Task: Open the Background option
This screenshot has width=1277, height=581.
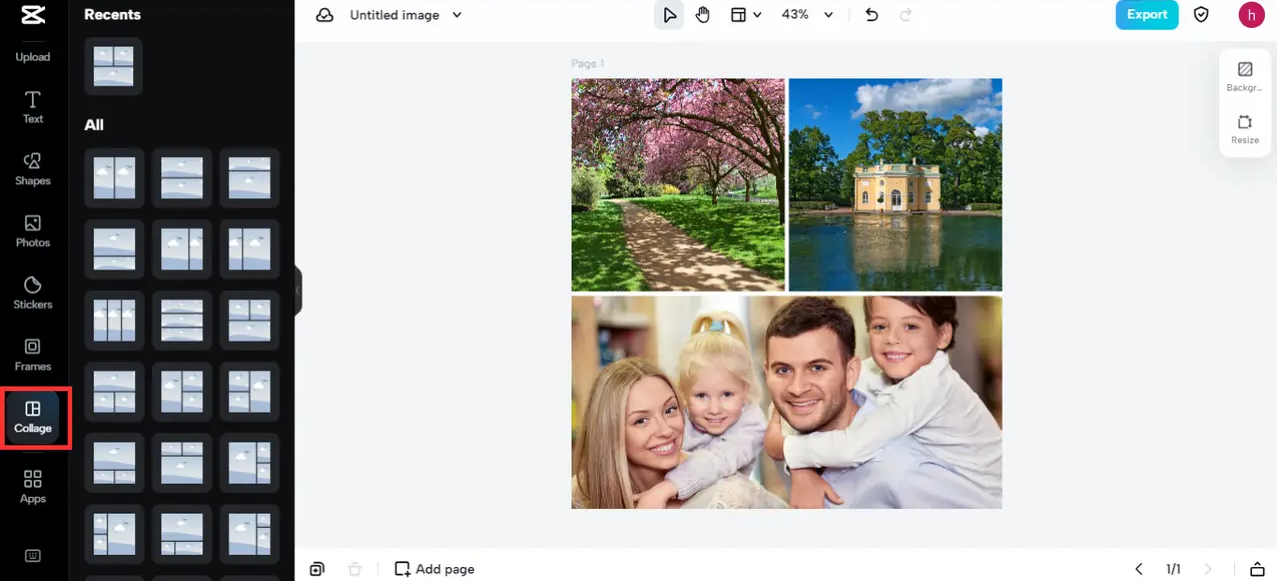Action: (1245, 77)
